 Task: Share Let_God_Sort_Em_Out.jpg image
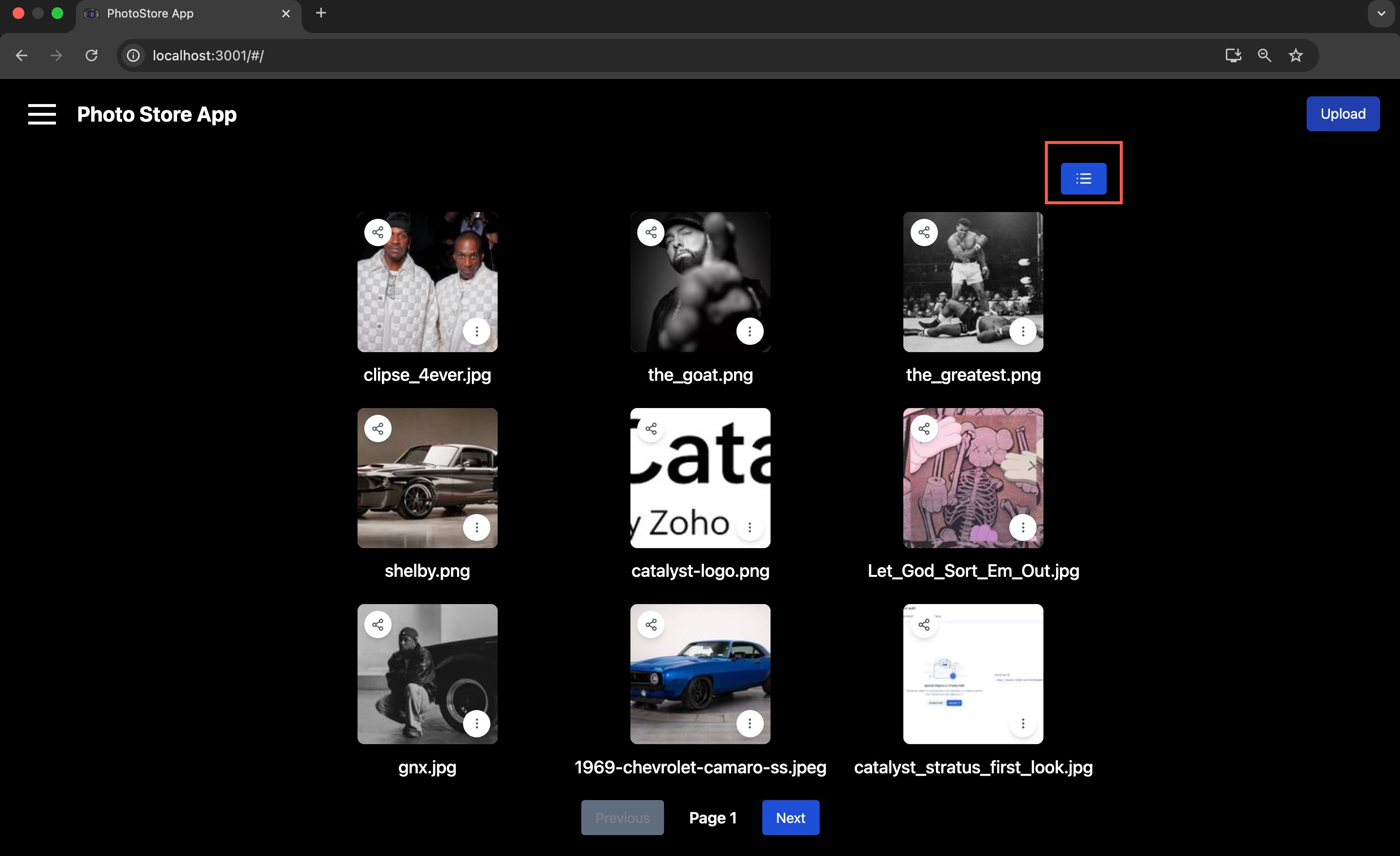924,429
